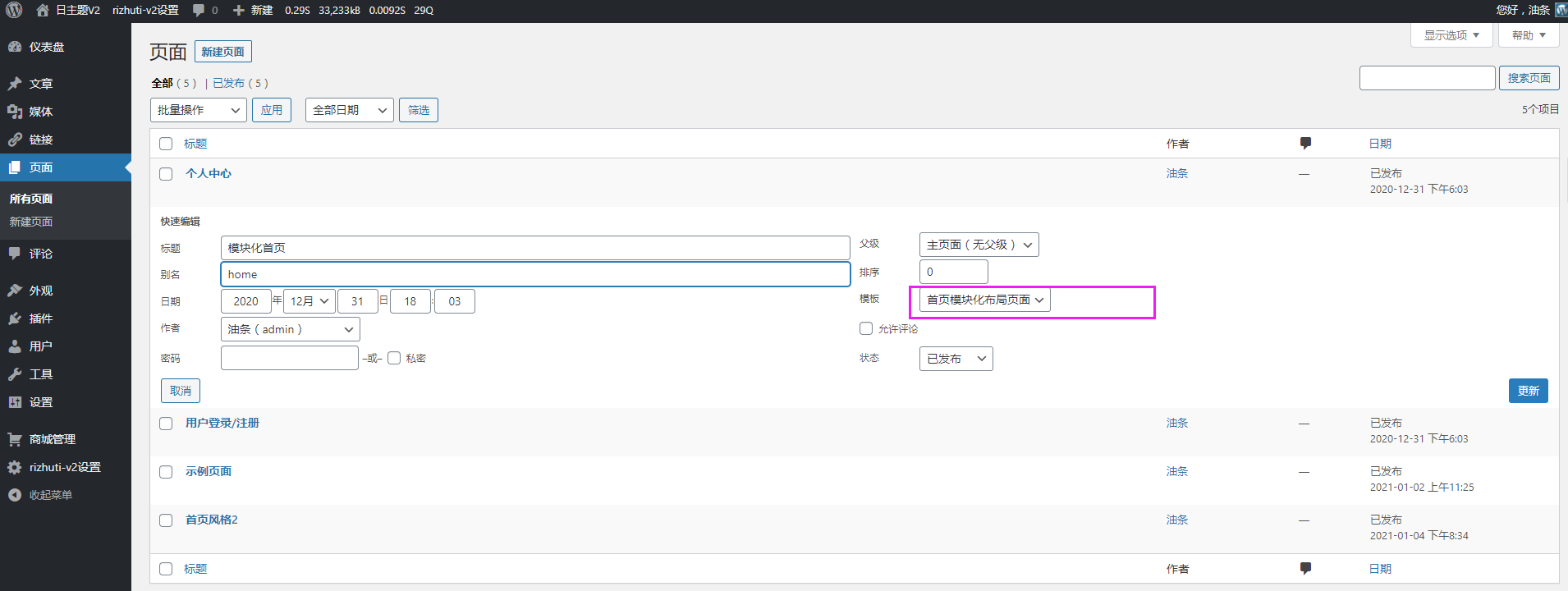Click the year field showing 2020
This screenshot has width=1568, height=591.
coord(246,301)
